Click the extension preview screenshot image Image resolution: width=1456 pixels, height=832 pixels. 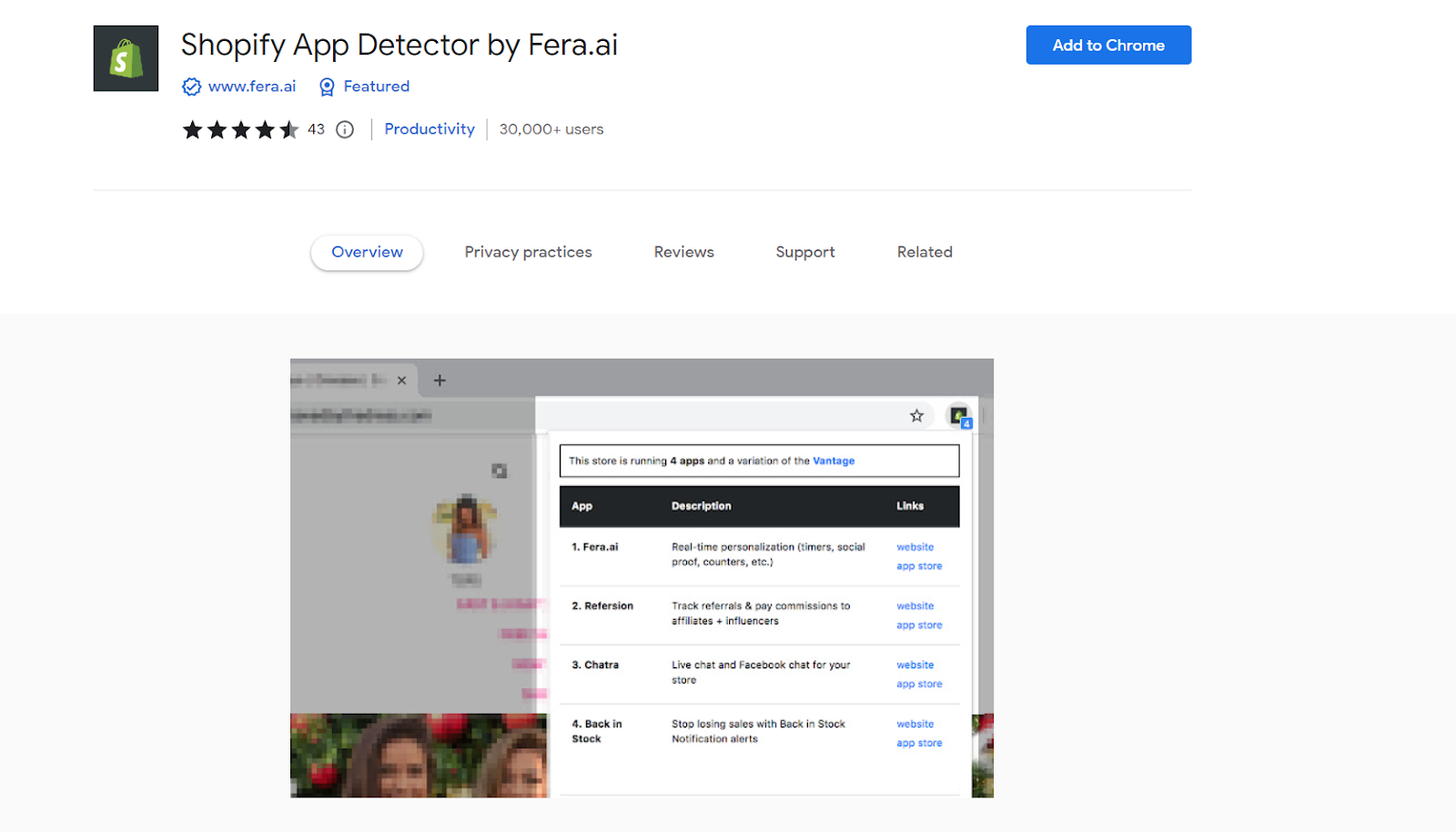(x=642, y=578)
